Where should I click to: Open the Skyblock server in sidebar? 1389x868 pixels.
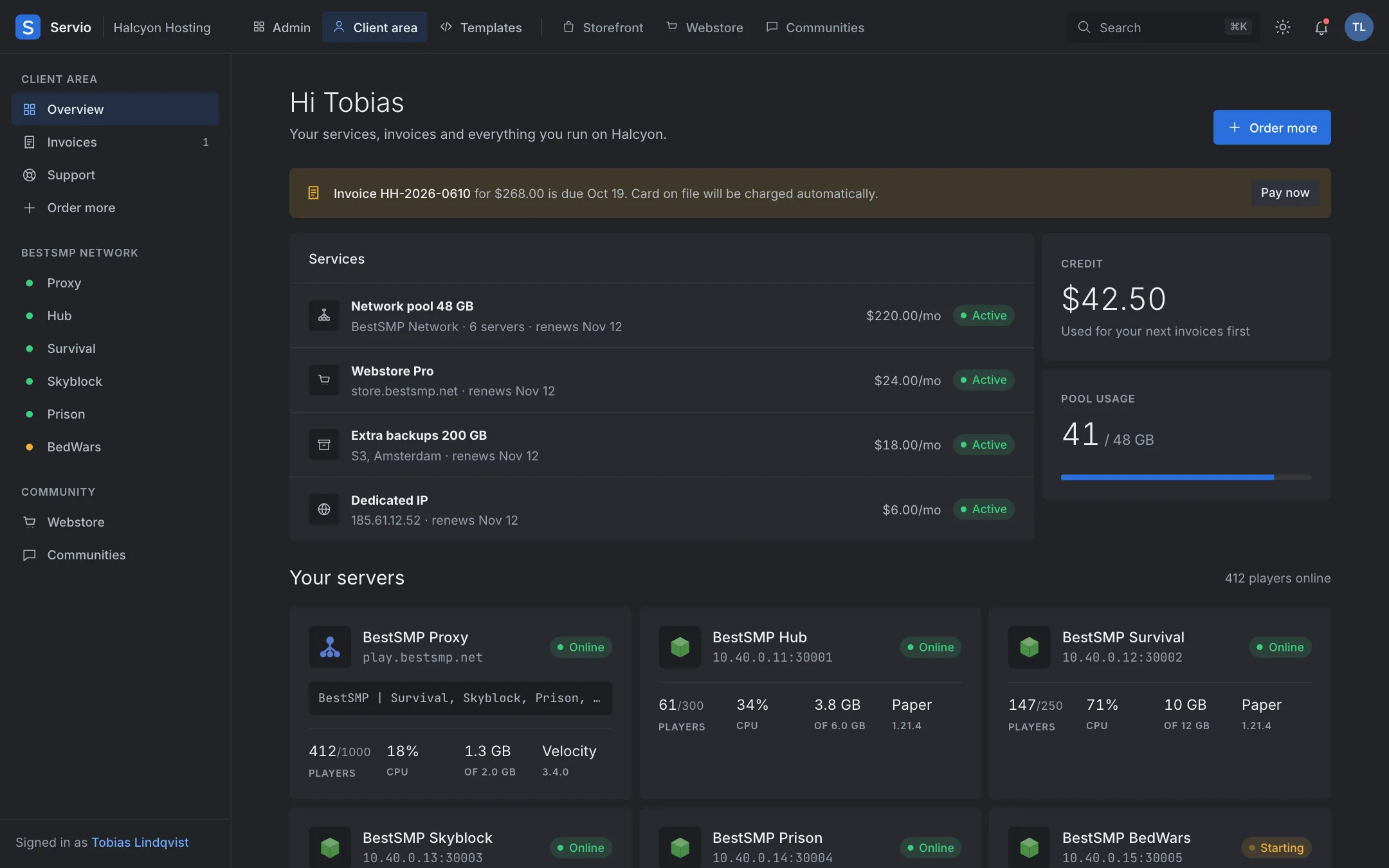click(115, 381)
